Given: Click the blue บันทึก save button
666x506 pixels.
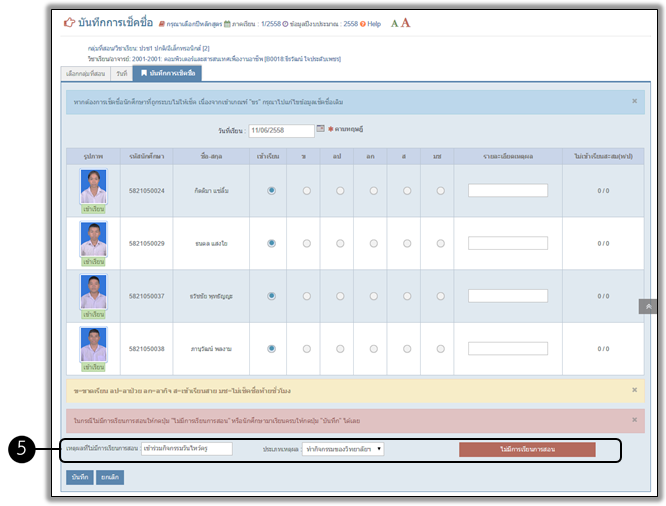Looking at the screenshot, I should [80, 477].
